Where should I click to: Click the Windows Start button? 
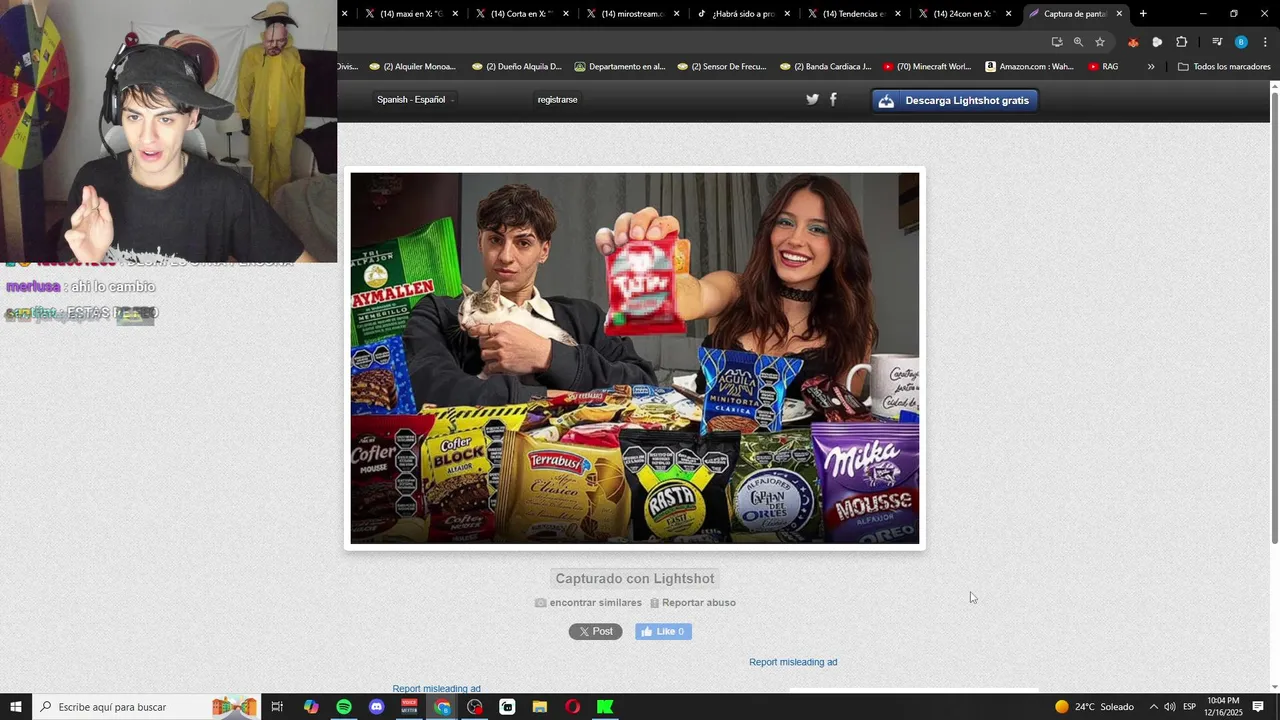16,707
